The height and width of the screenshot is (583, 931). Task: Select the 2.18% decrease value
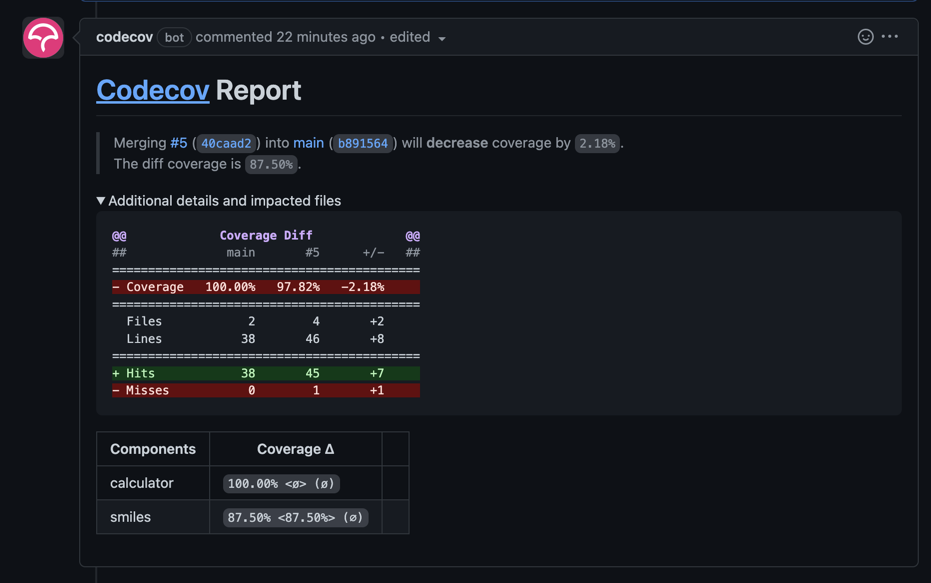[x=597, y=144]
